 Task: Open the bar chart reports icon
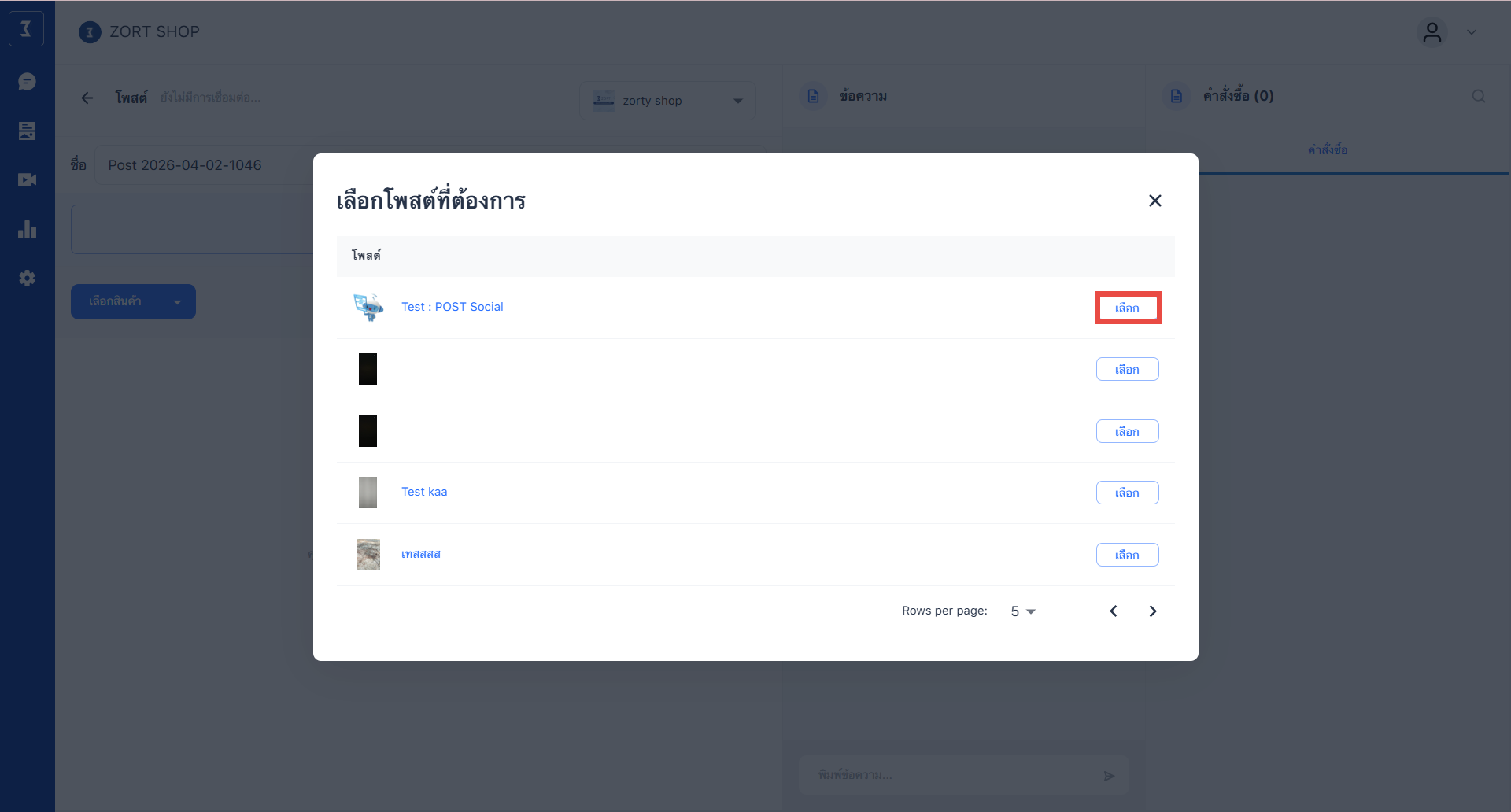coord(27,229)
